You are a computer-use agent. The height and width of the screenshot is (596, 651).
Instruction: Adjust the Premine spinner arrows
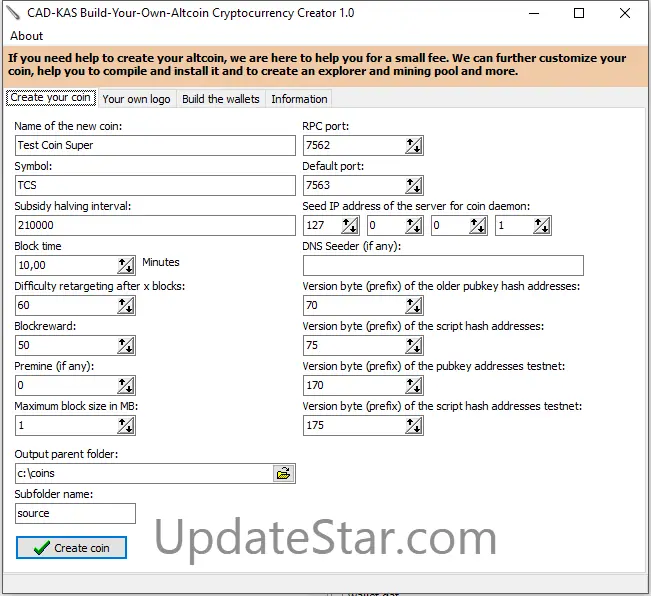click(x=126, y=385)
